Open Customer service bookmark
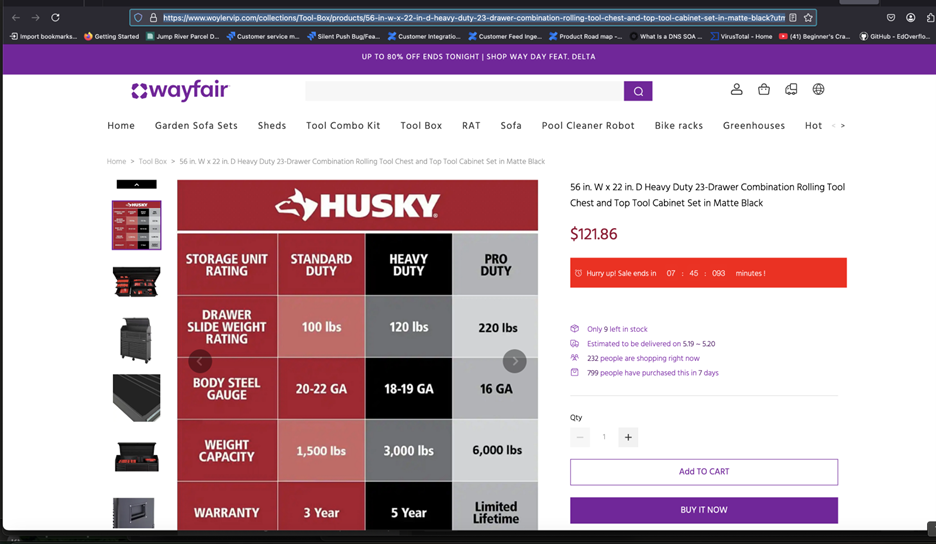 [x=263, y=36]
